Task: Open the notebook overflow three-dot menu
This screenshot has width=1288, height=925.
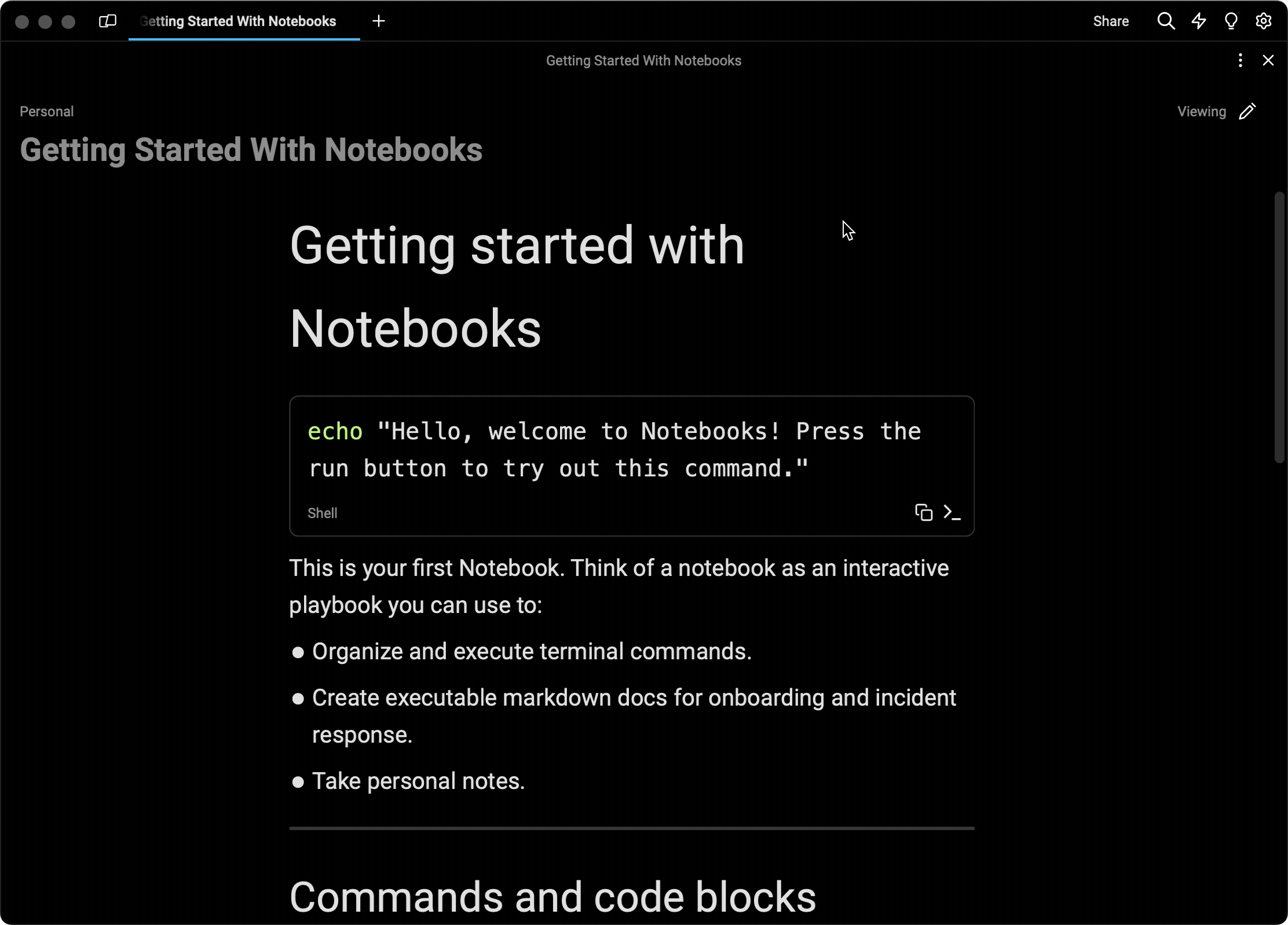Action: [1240, 60]
